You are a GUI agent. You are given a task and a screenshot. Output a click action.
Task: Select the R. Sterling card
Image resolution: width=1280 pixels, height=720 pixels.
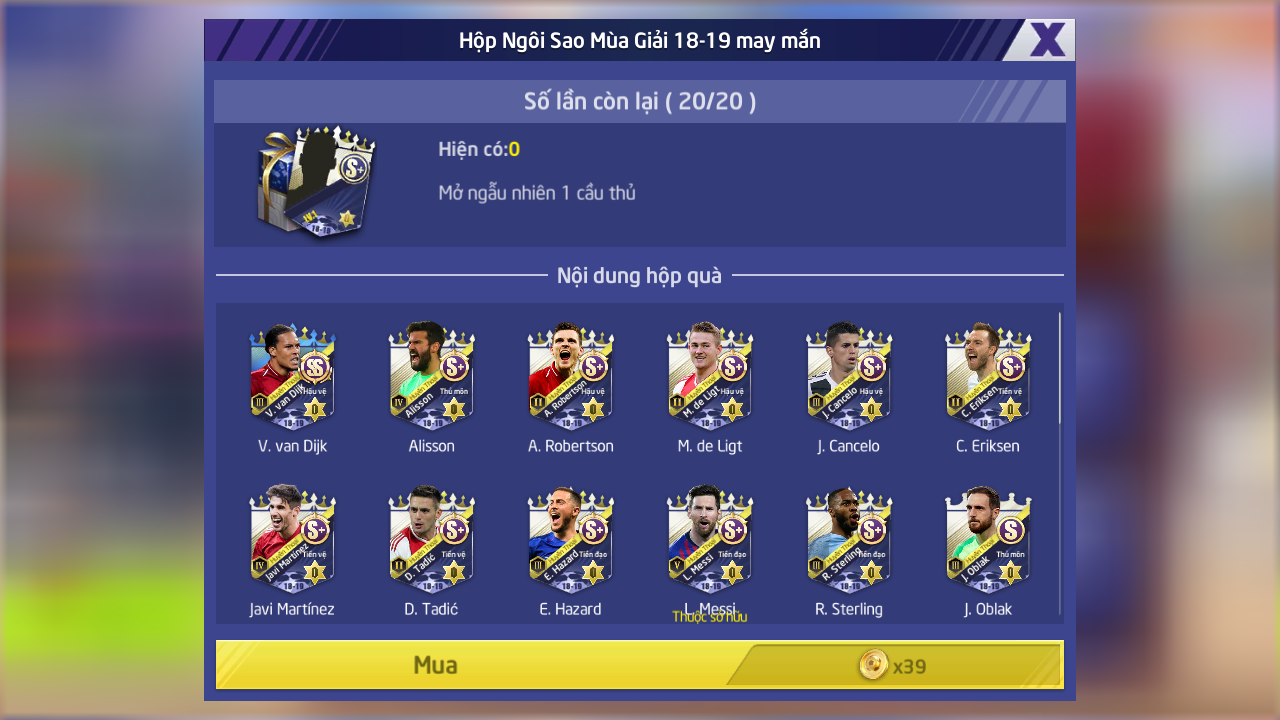click(x=848, y=539)
